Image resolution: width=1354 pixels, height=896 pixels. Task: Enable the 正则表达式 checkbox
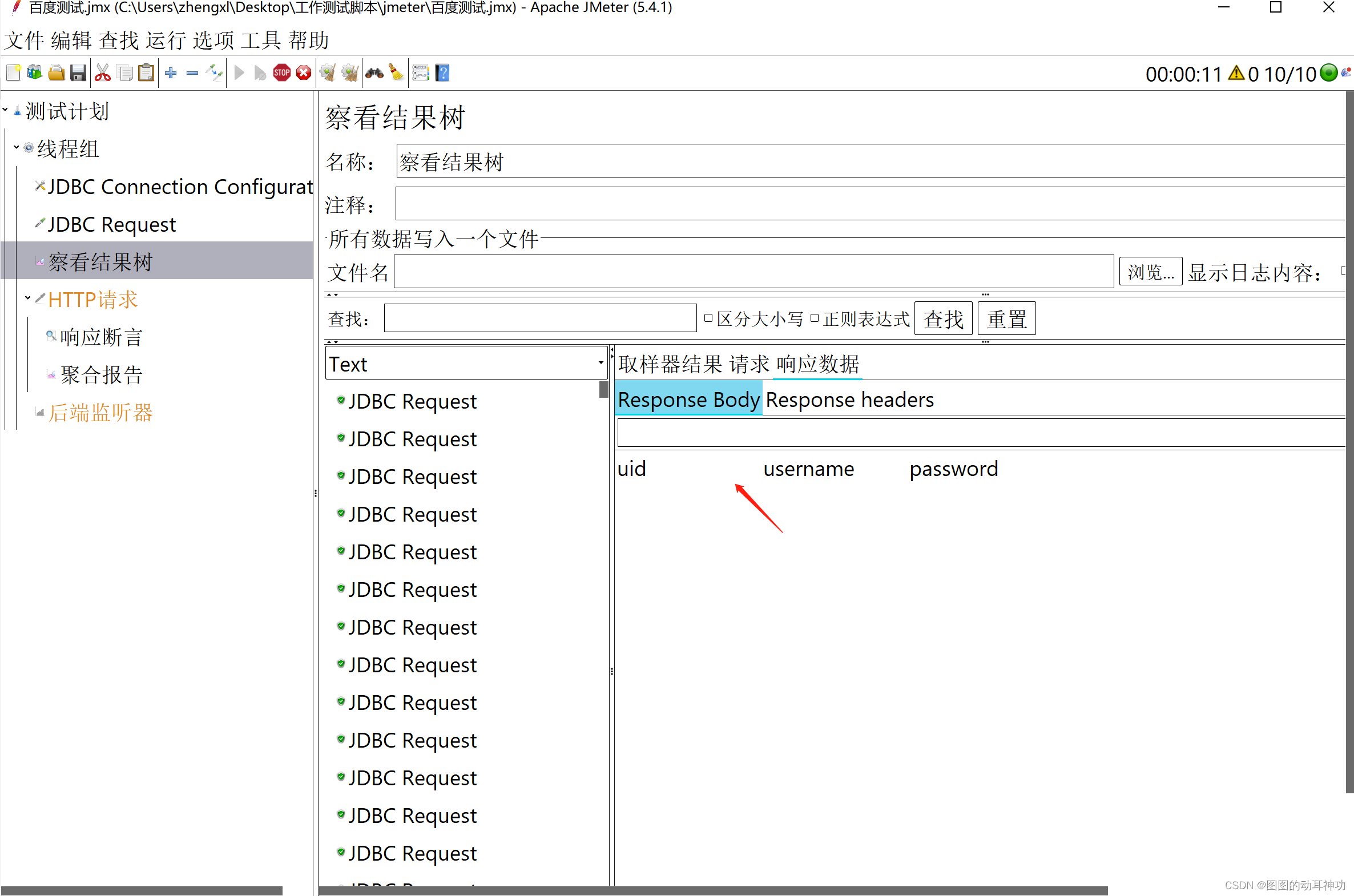(x=815, y=318)
